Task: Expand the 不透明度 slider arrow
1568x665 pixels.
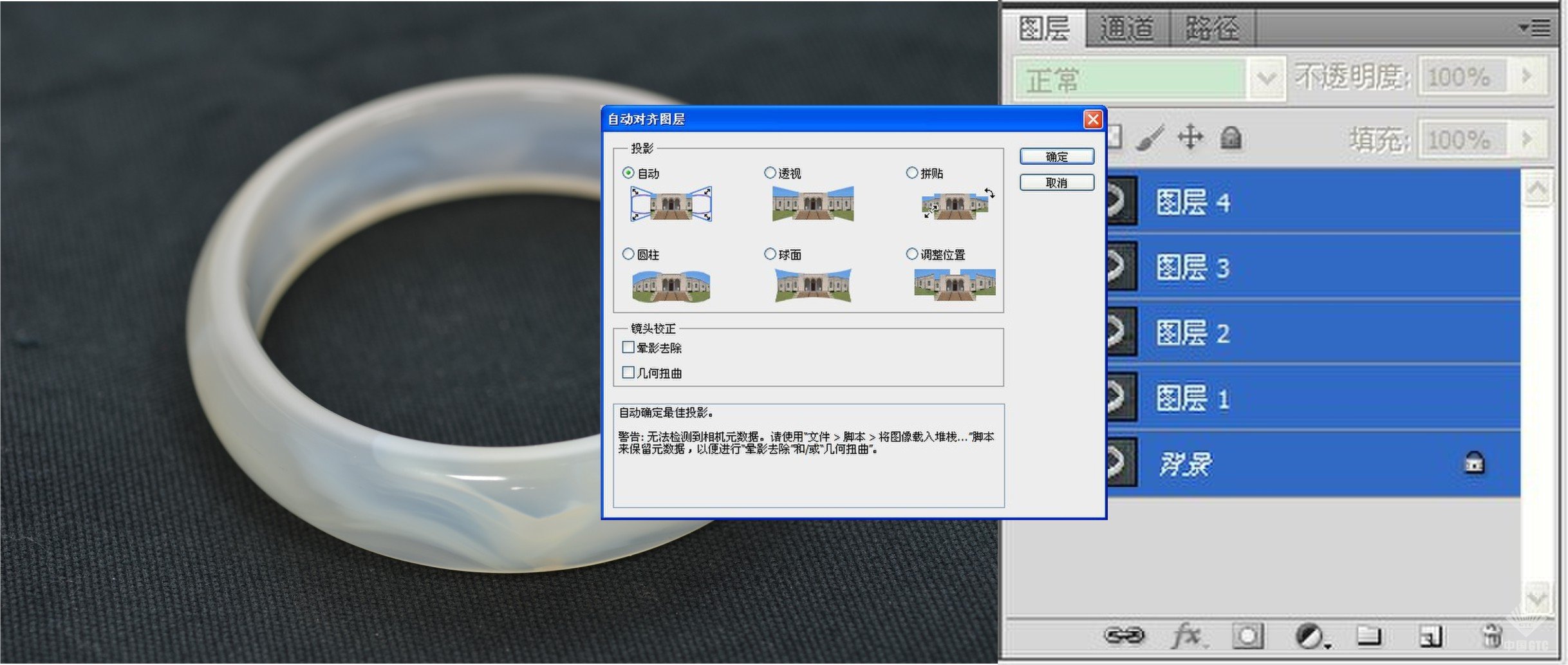Action: coord(1526,77)
